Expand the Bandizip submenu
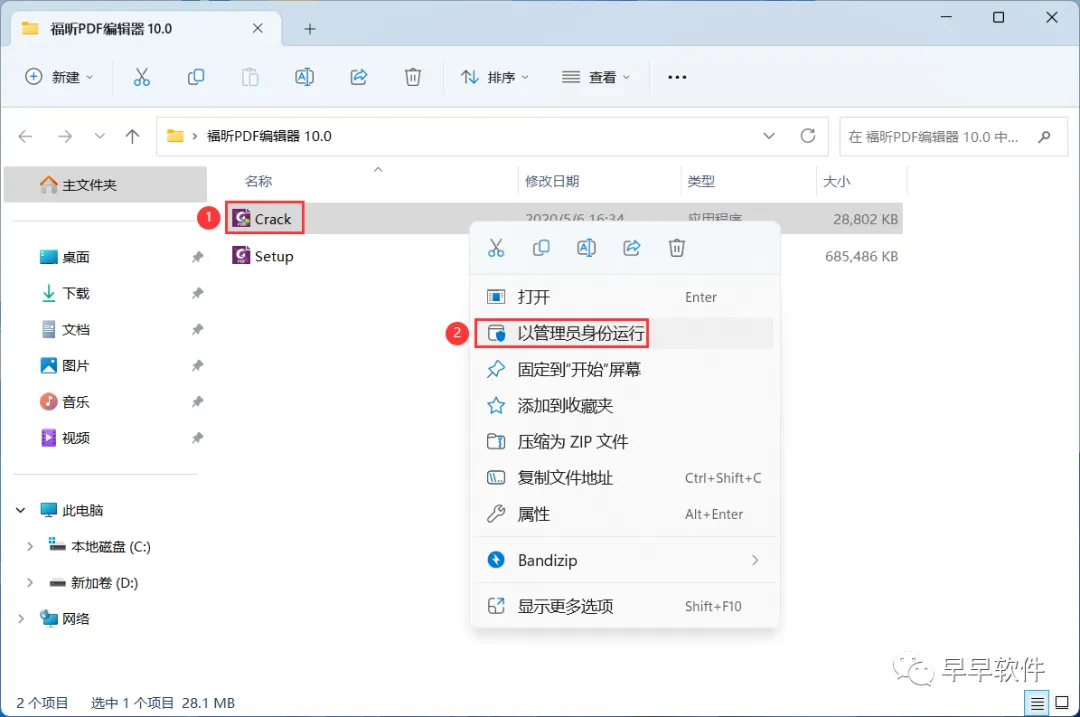The width and height of the screenshot is (1080, 717). pos(755,560)
